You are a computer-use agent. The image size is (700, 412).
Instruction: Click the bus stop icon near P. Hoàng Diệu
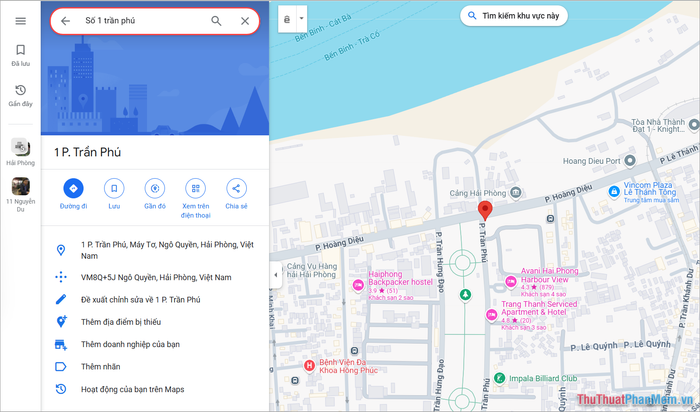pyautogui.click(x=550, y=219)
